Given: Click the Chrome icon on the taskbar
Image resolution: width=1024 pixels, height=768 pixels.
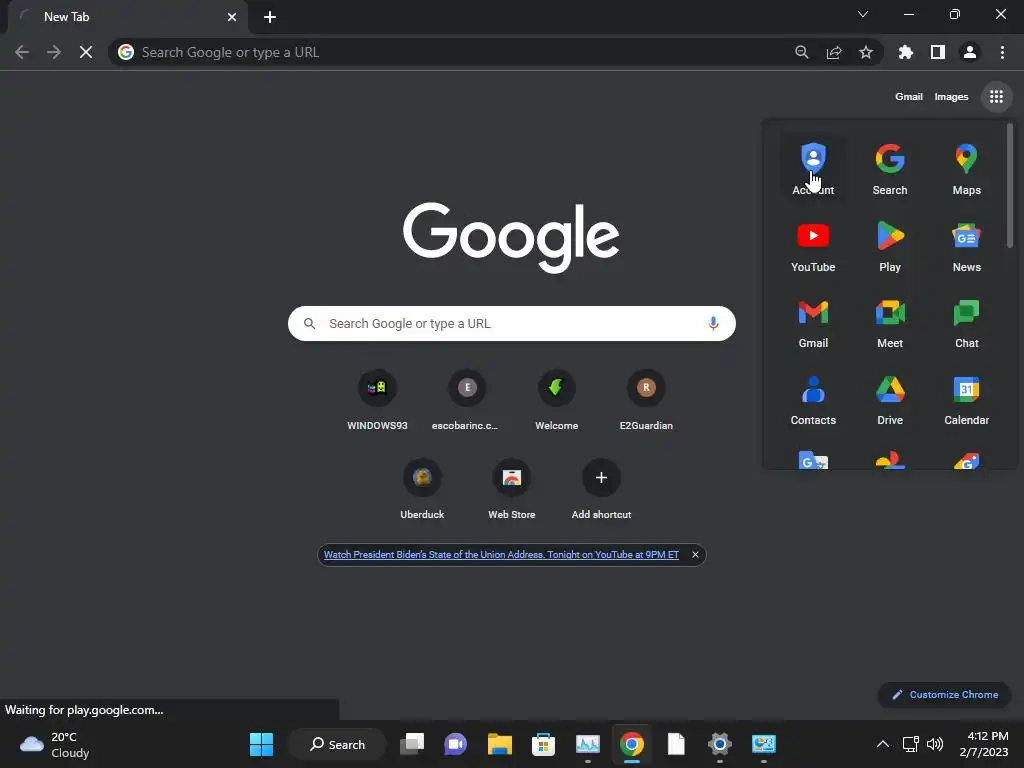Looking at the screenshot, I should point(632,744).
